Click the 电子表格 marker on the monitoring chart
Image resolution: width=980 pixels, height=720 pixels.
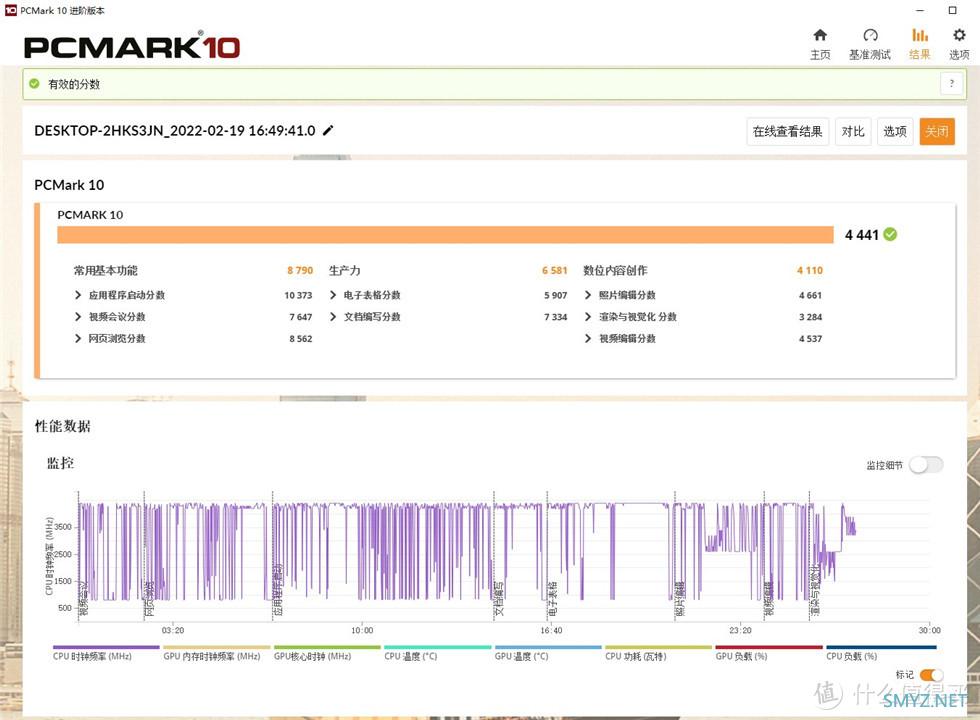coord(552,599)
